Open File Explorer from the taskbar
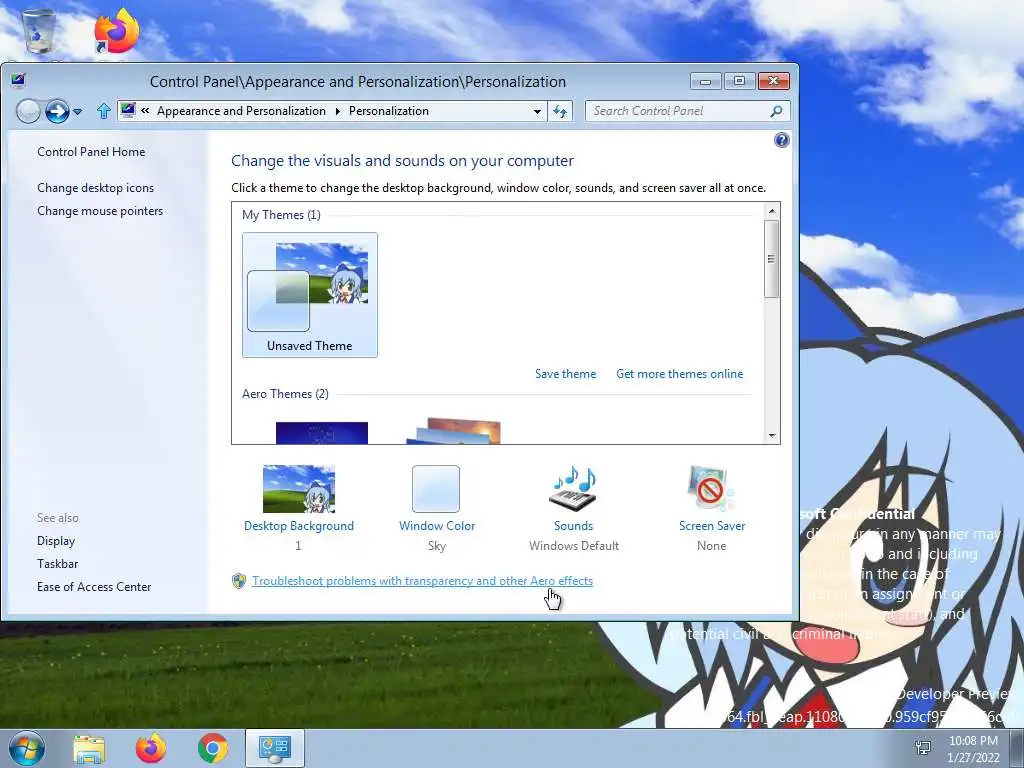The height and width of the screenshot is (768, 1024). point(89,749)
